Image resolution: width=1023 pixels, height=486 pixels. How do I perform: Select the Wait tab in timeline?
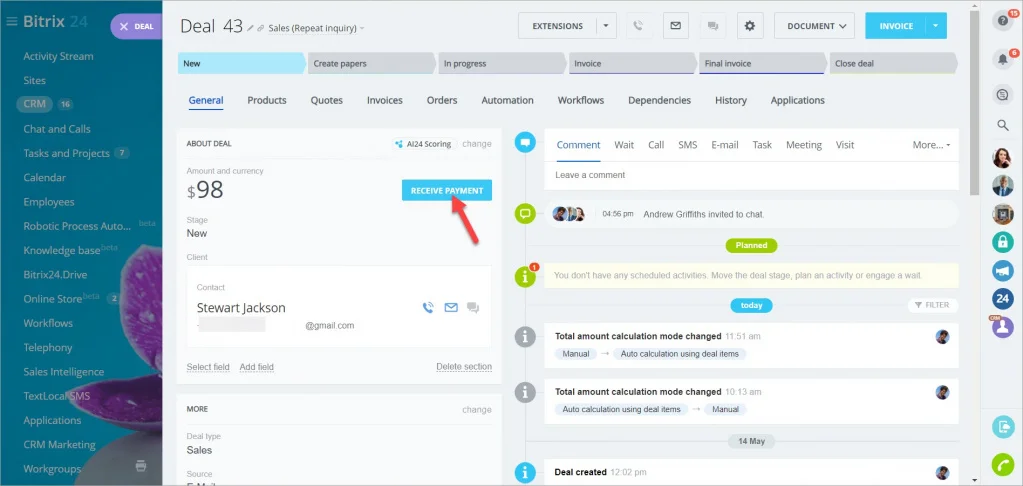point(624,145)
